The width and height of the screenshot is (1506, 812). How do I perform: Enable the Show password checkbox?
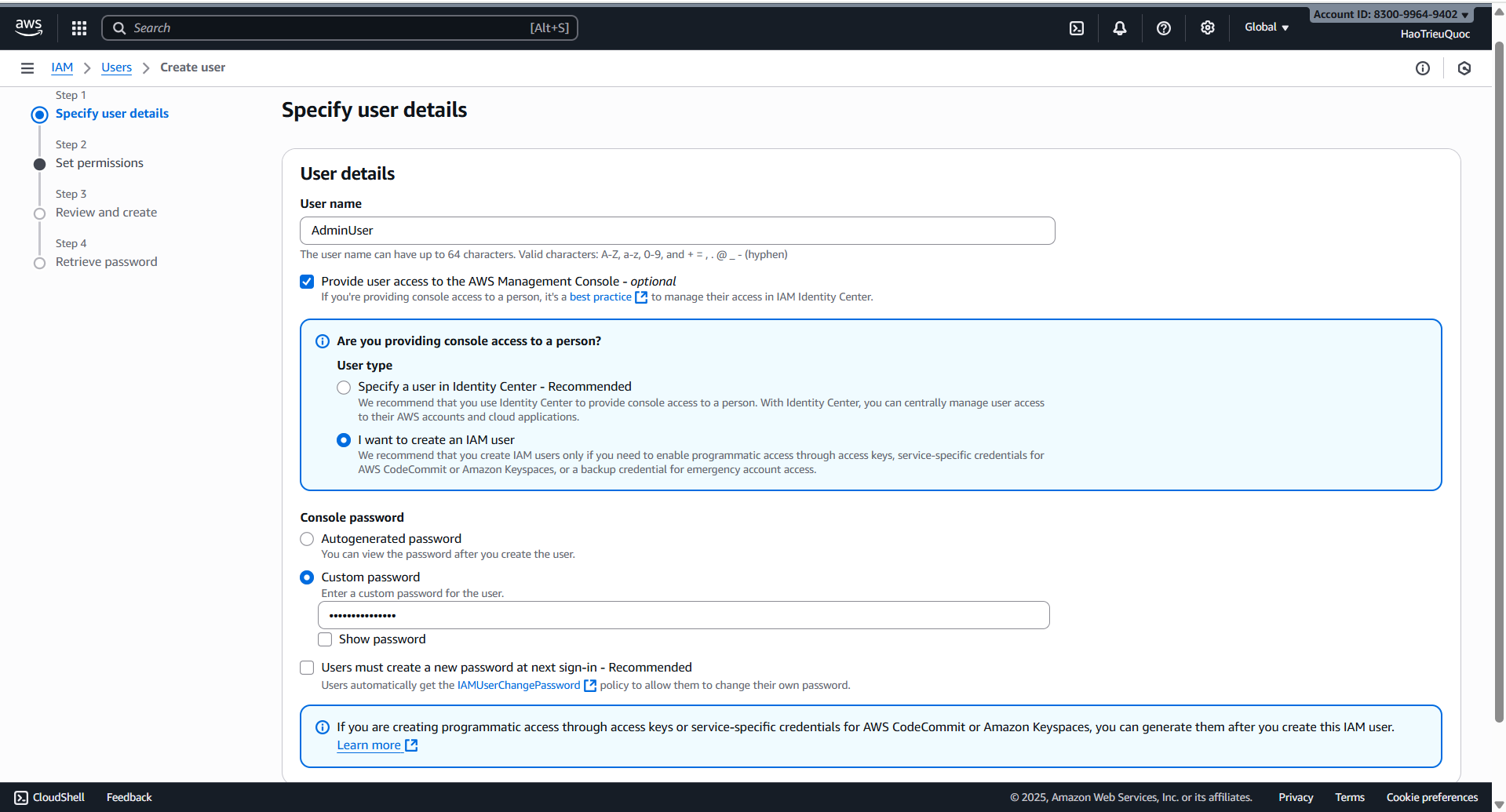click(x=325, y=639)
